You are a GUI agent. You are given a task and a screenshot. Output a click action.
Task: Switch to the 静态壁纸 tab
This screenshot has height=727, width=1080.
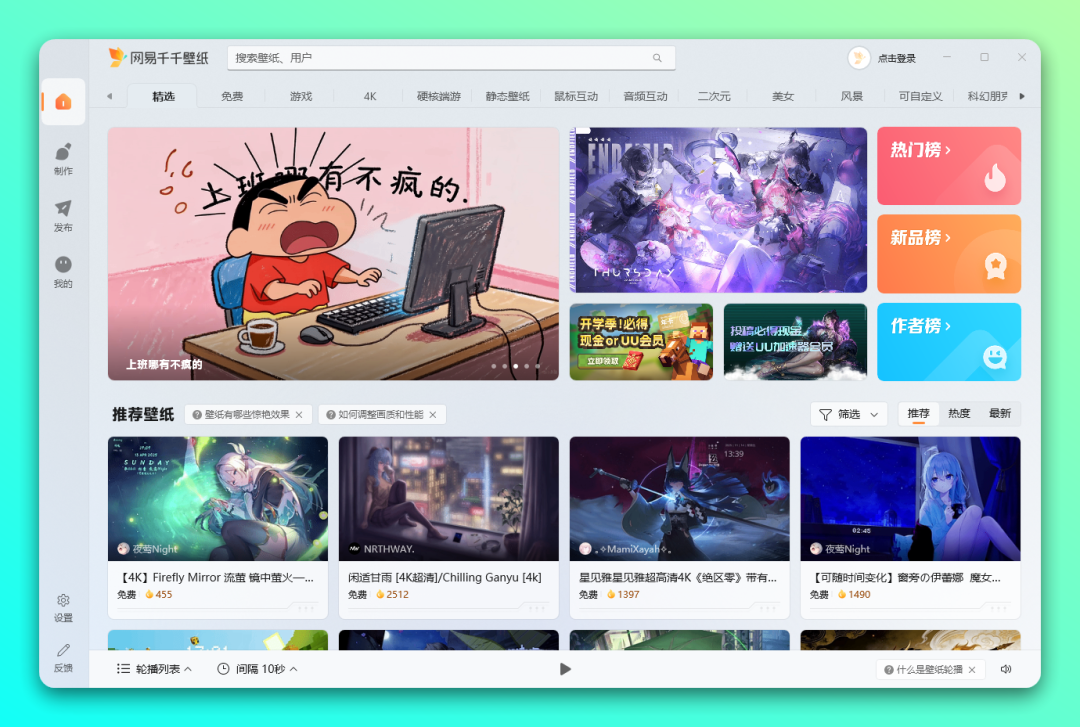coord(508,96)
